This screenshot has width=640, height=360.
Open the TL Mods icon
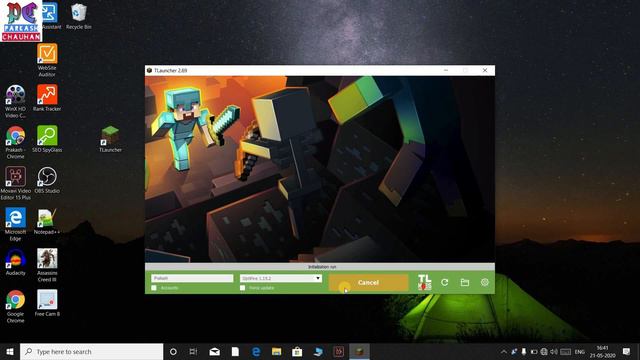click(x=424, y=282)
